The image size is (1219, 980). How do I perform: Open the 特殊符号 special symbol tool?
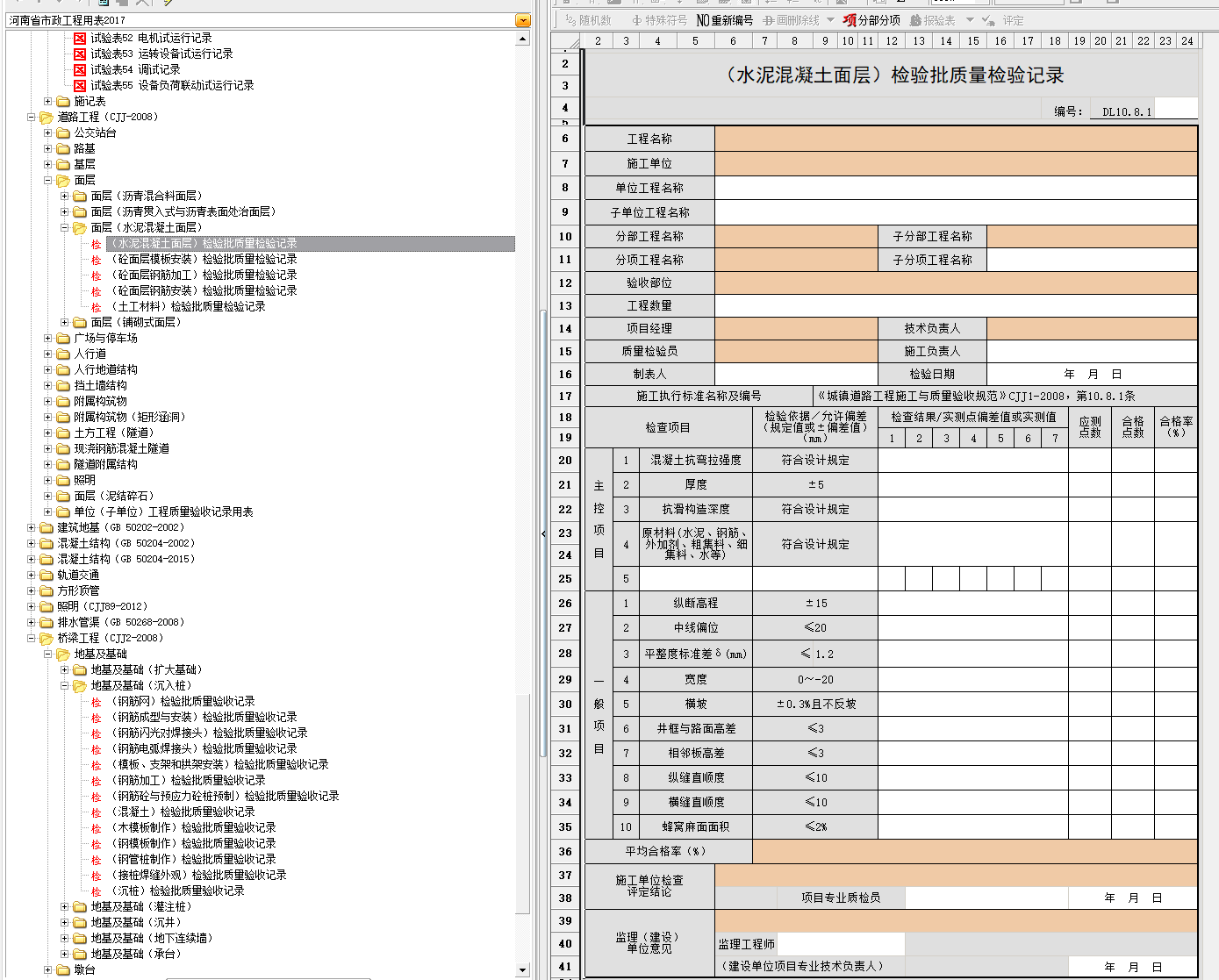coord(659,20)
